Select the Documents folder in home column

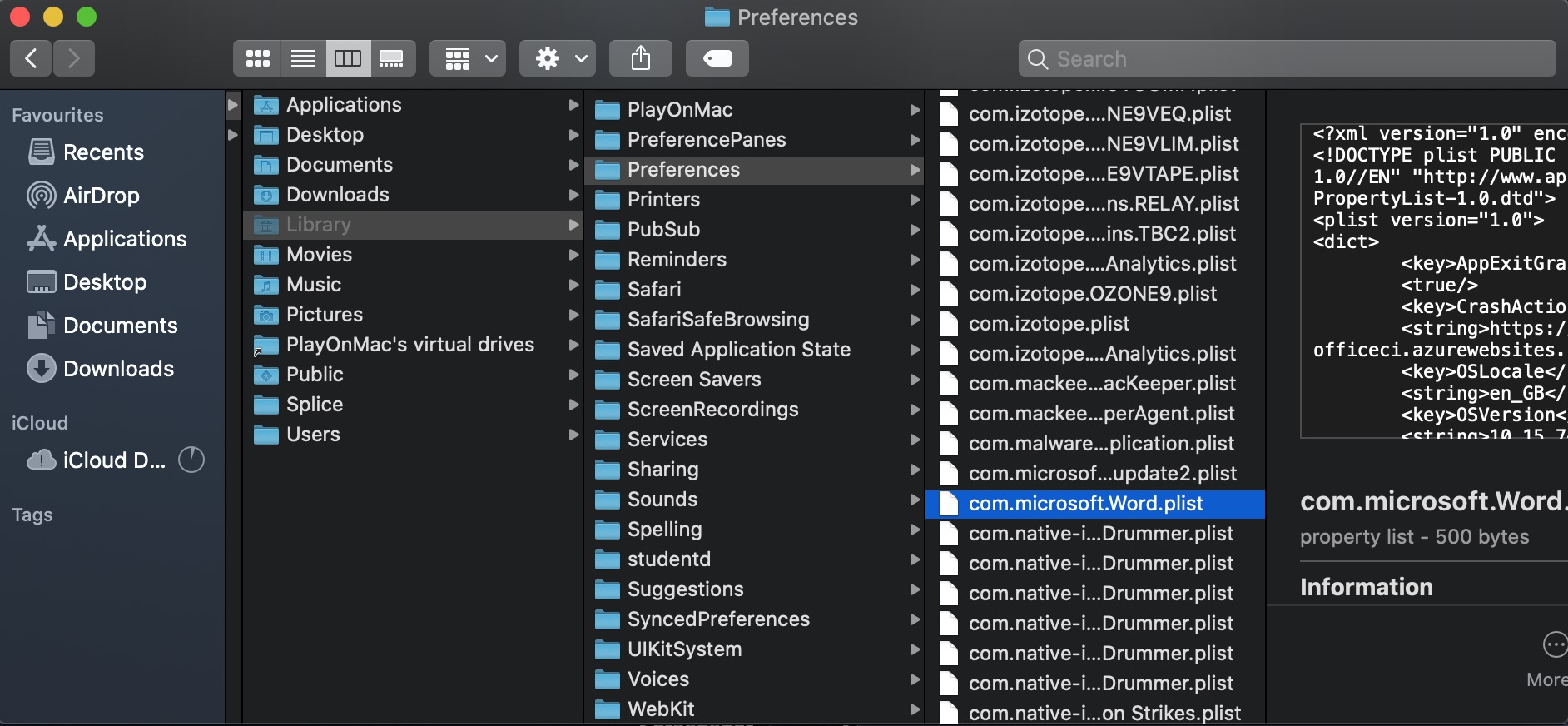click(x=413, y=165)
